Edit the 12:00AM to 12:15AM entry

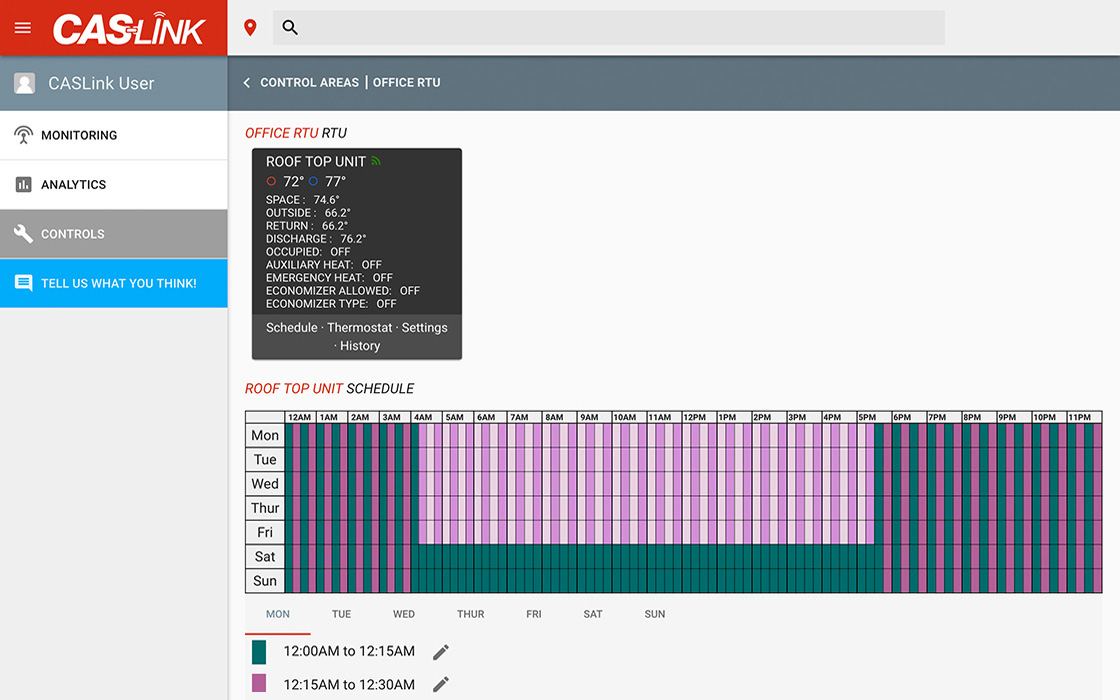tap(441, 651)
